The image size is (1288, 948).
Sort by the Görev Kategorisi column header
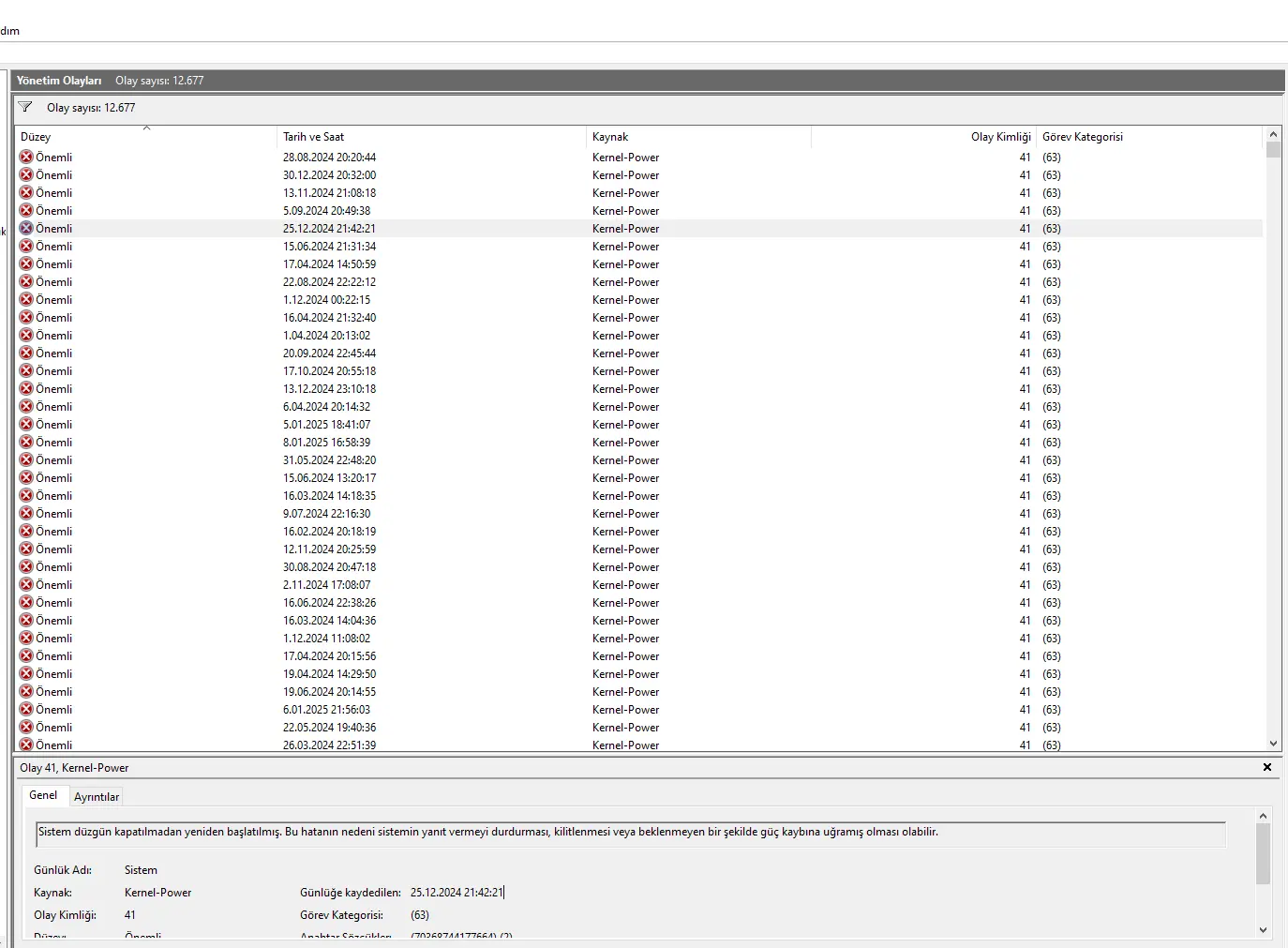1149,137
